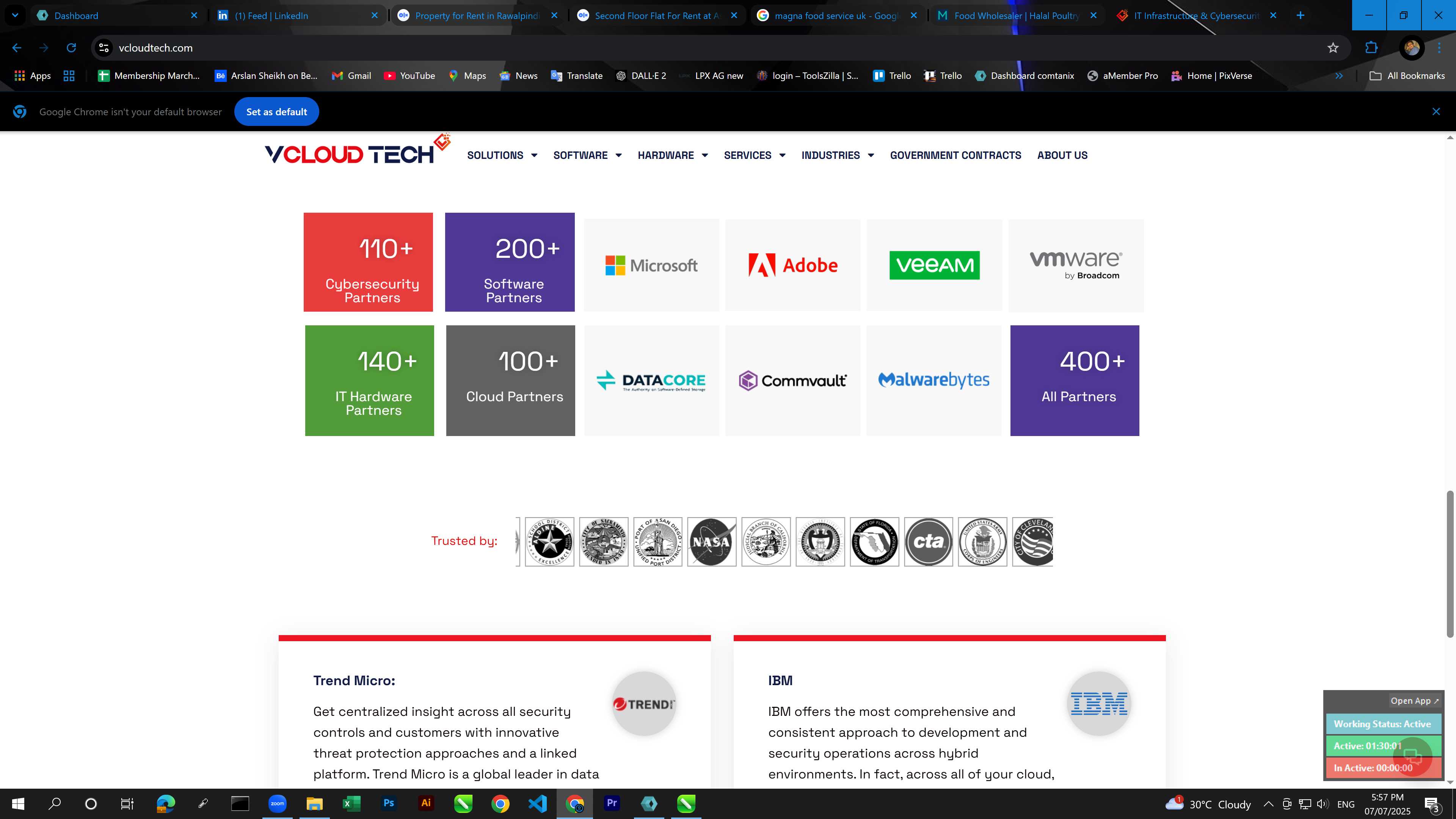Open the Gmail bookmark
The width and height of the screenshot is (1456, 819).
[351, 76]
